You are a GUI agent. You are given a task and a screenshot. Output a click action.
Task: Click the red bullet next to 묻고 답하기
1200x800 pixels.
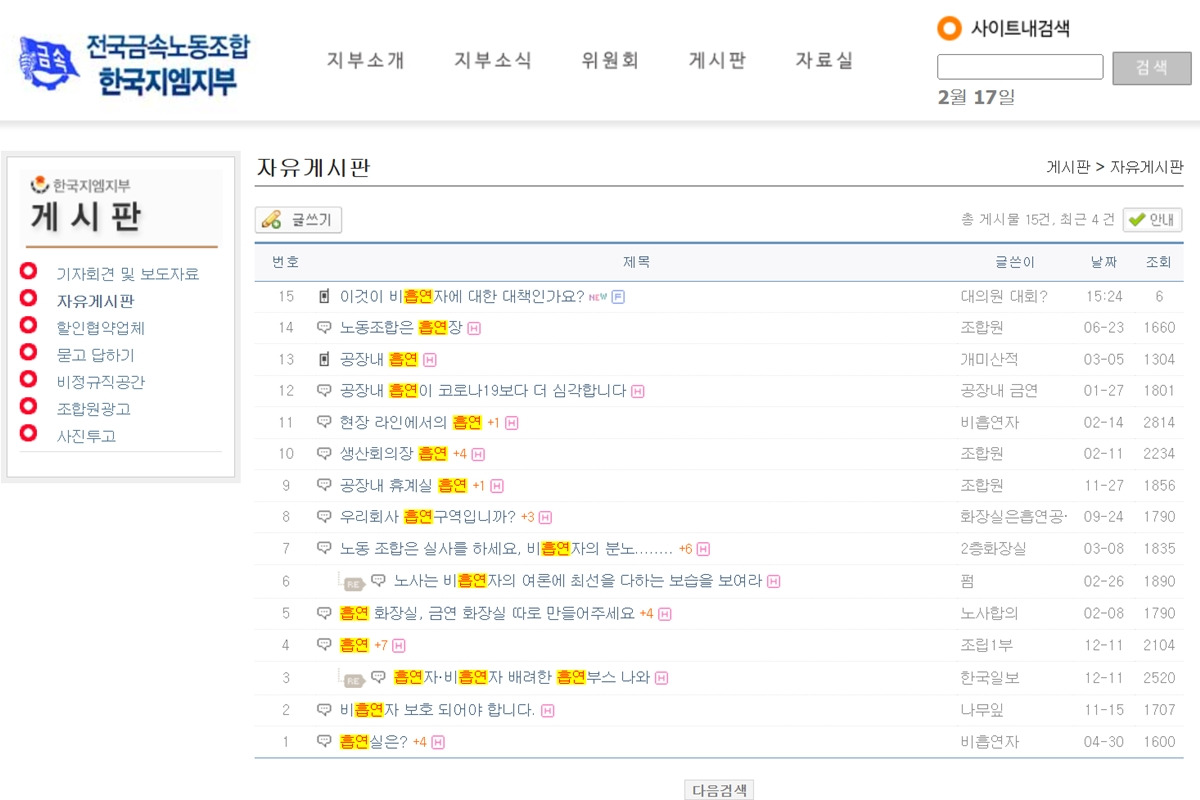click(x=28, y=352)
